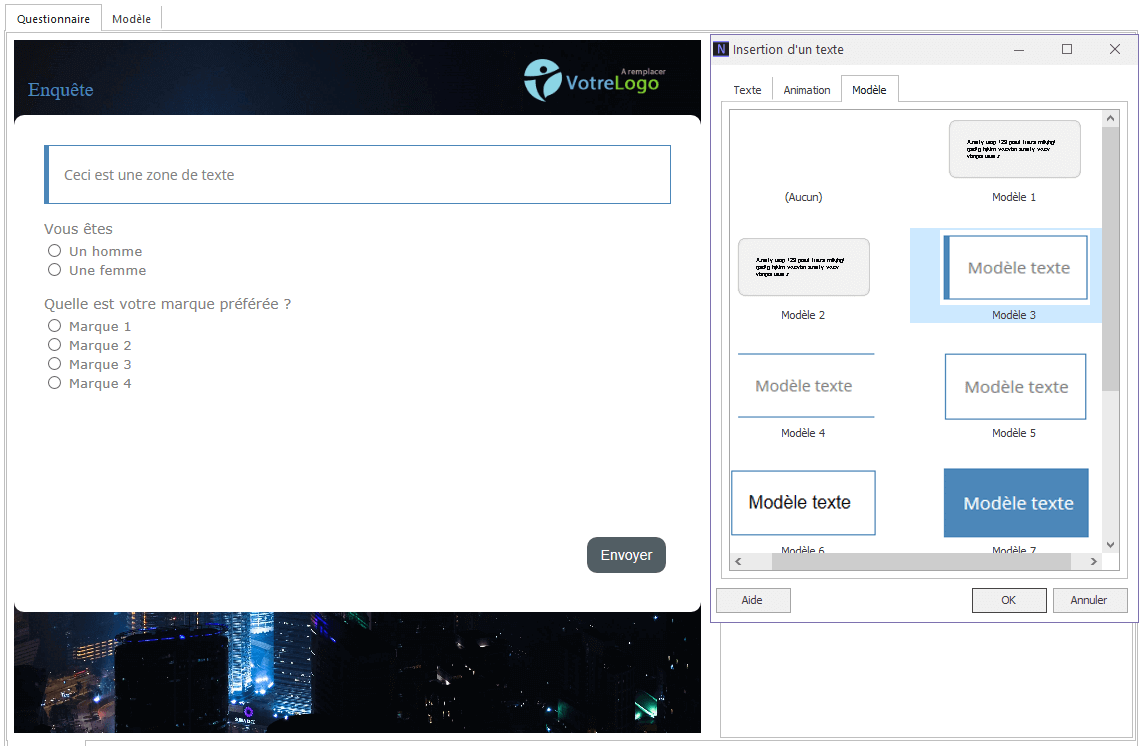Select the dialog's Modèle tab
Image resolution: width=1143 pixels, height=746 pixels.
click(869, 90)
